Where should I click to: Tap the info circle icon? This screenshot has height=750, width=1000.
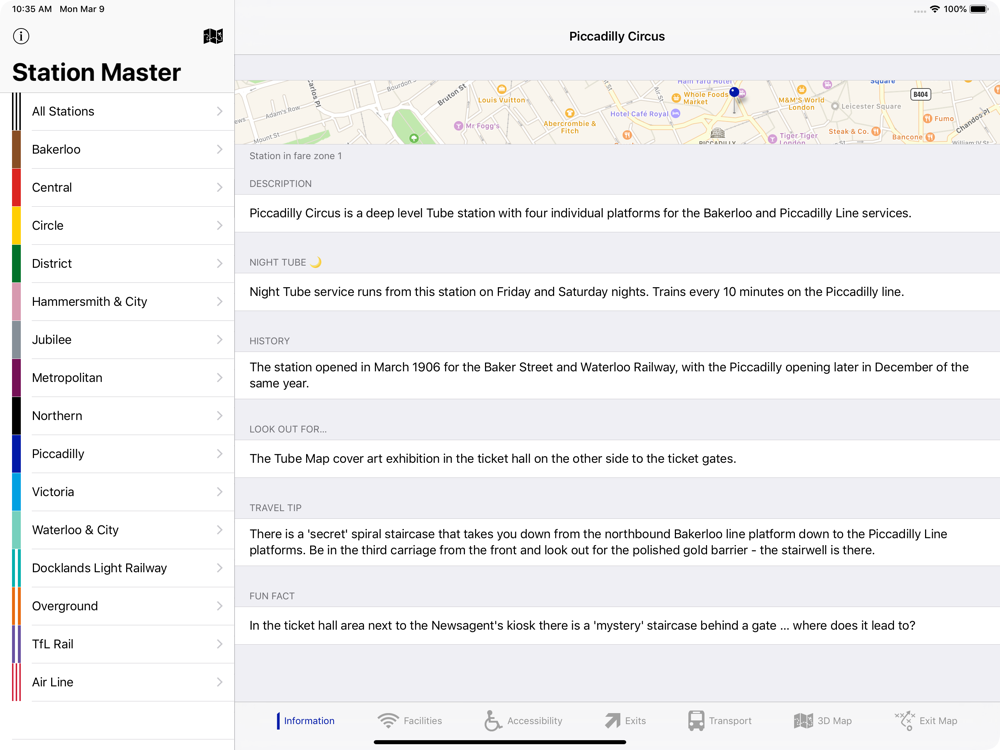(21, 36)
